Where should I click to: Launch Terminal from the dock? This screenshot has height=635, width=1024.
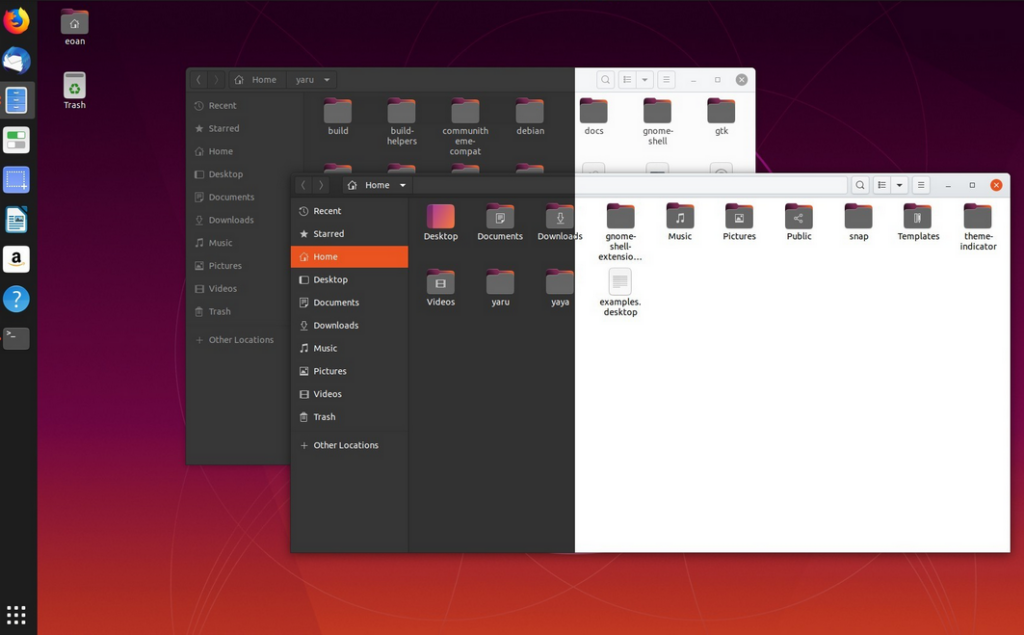click(16, 338)
